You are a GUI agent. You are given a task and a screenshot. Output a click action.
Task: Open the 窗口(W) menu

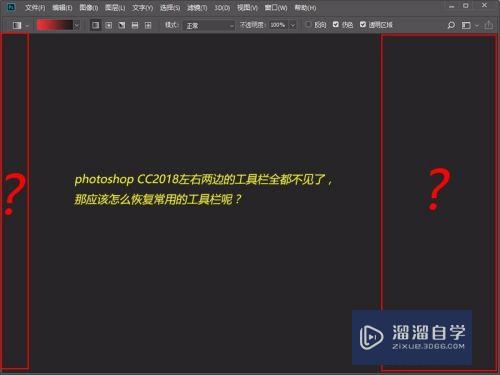(x=276, y=7)
